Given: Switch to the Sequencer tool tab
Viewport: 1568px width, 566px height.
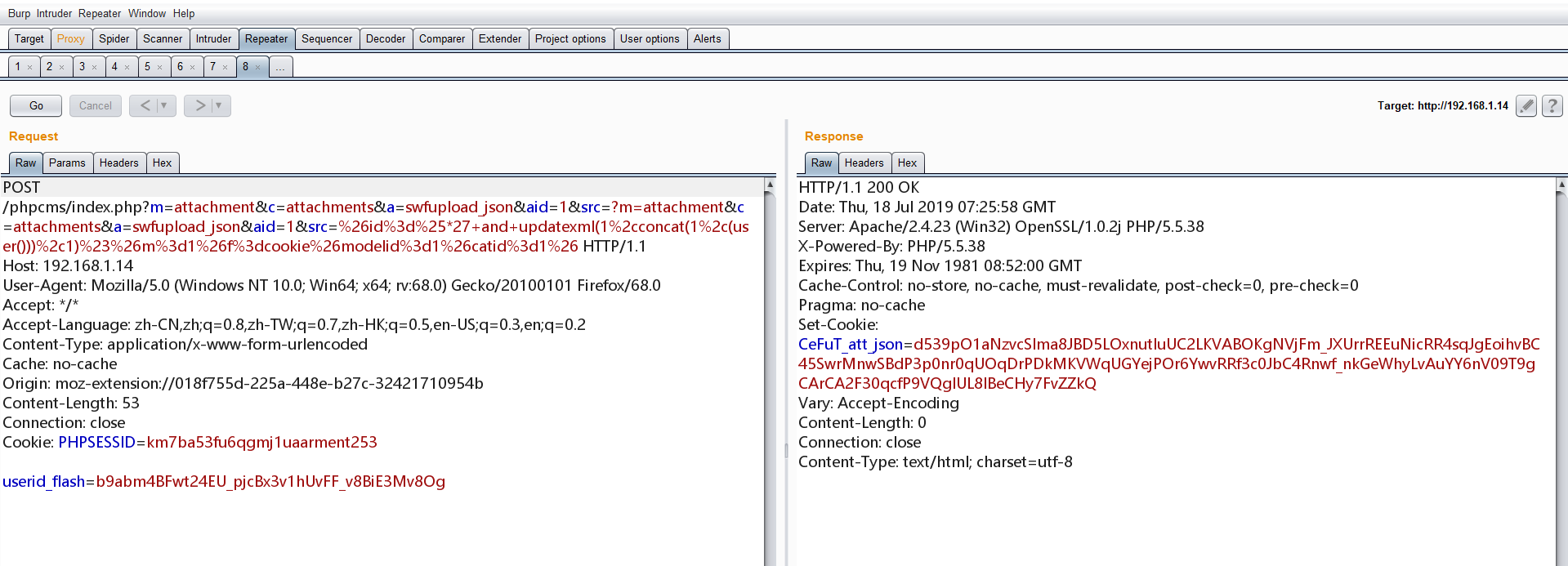Looking at the screenshot, I should 327,38.
